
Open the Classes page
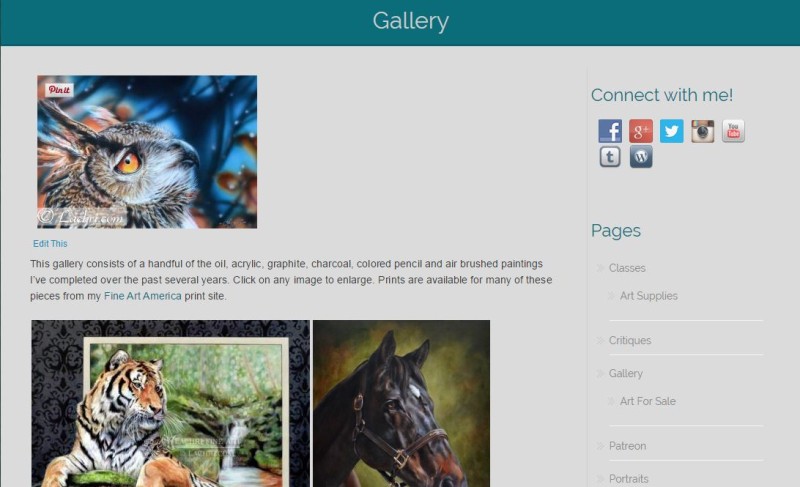click(x=627, y=268)
